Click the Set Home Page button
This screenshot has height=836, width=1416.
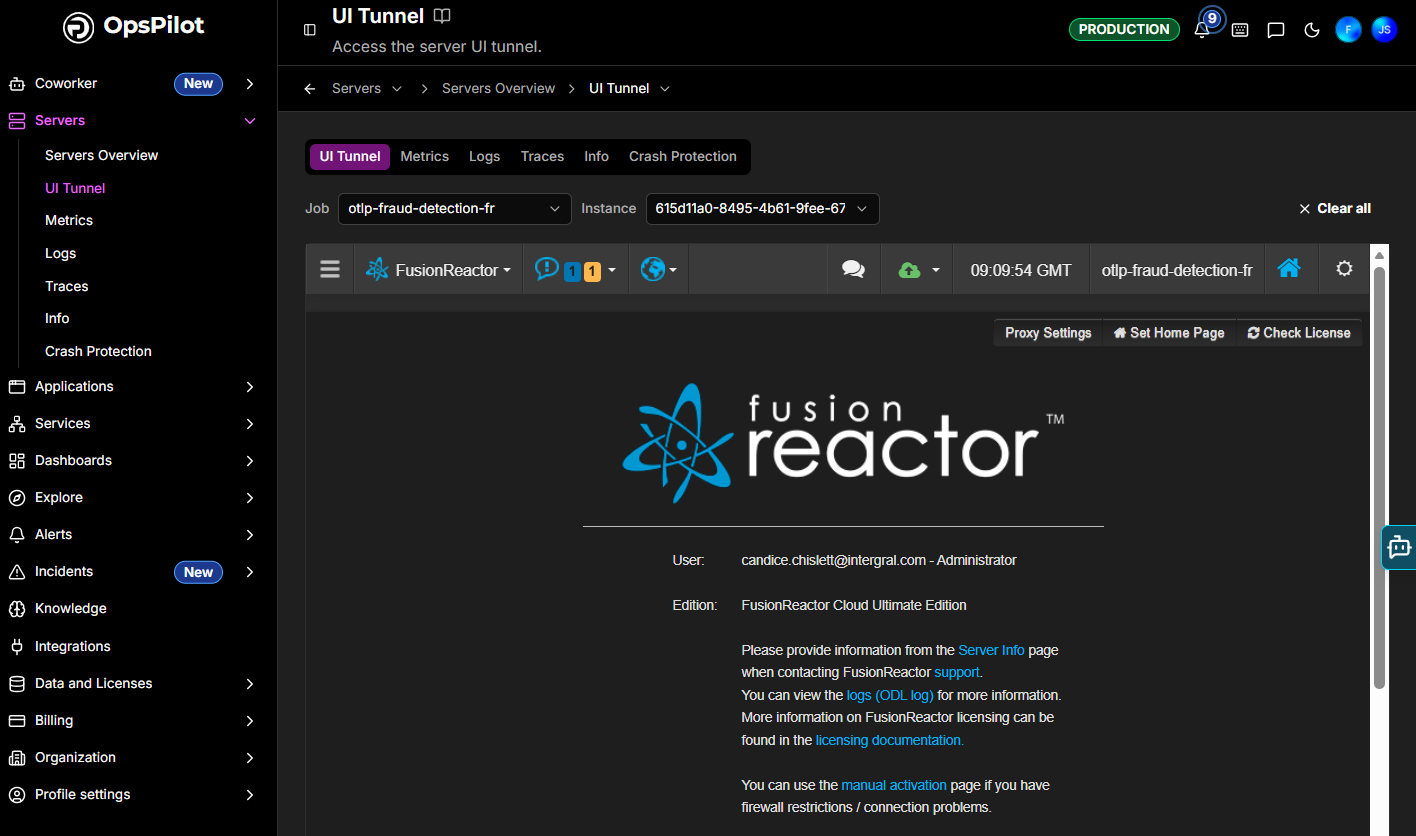coord(1169,333)
